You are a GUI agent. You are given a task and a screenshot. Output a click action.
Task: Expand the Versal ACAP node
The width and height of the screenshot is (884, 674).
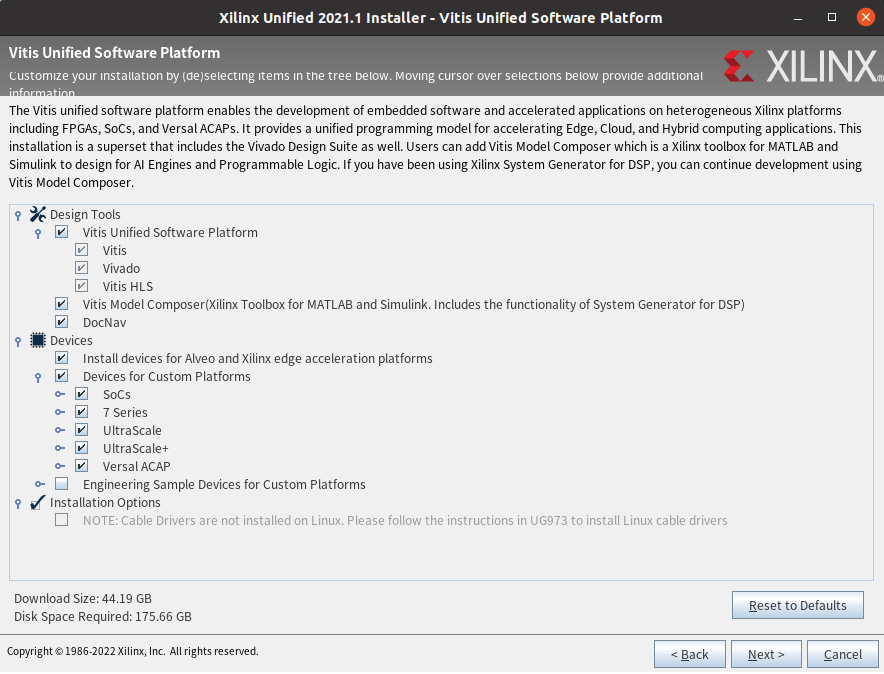tap(60, 466)
